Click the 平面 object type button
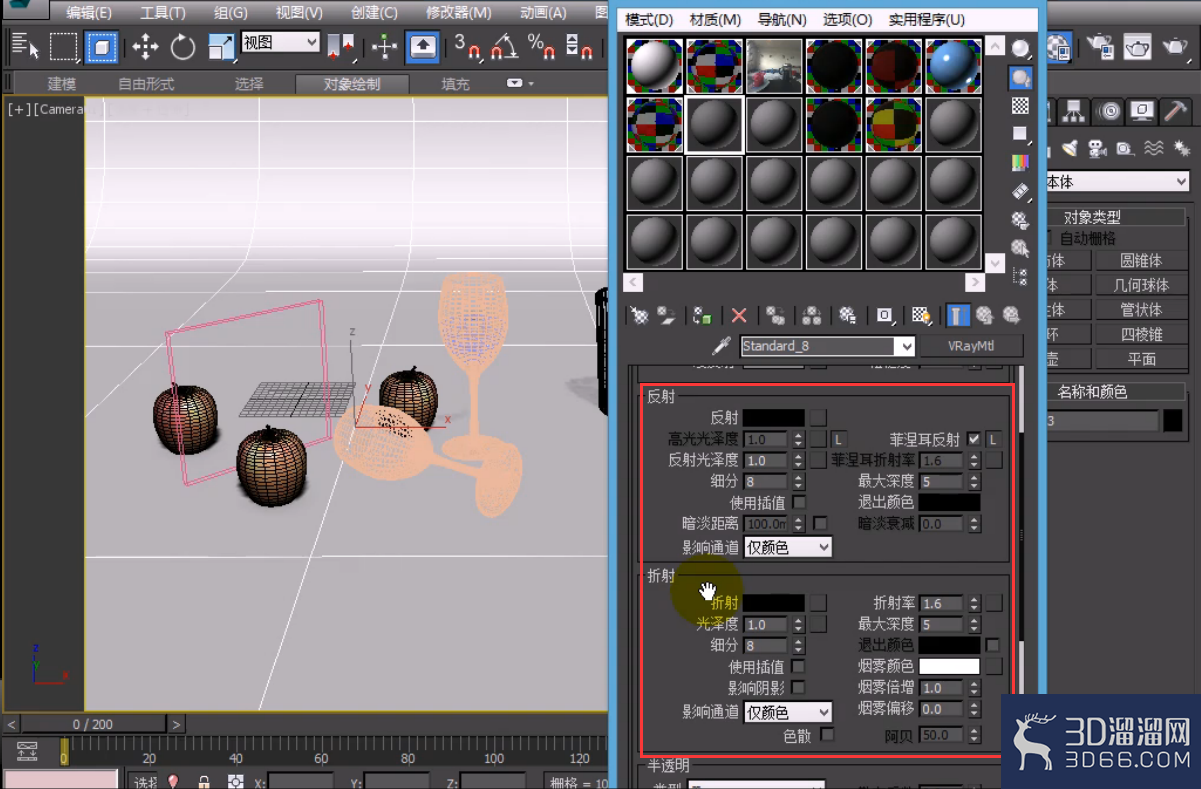1201x789 pixels. pyautogui.click(x=1141, y=359)
